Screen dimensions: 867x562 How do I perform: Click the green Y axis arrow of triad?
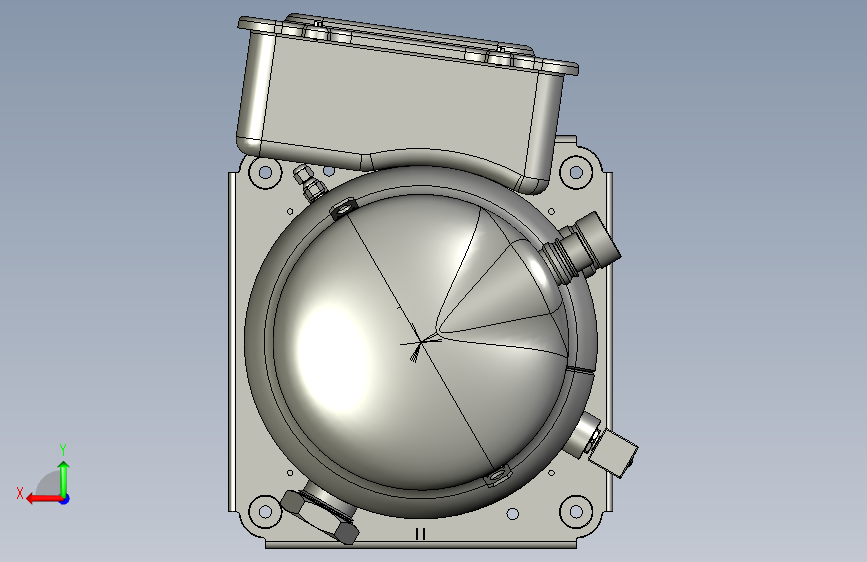[x=64, y=478]
